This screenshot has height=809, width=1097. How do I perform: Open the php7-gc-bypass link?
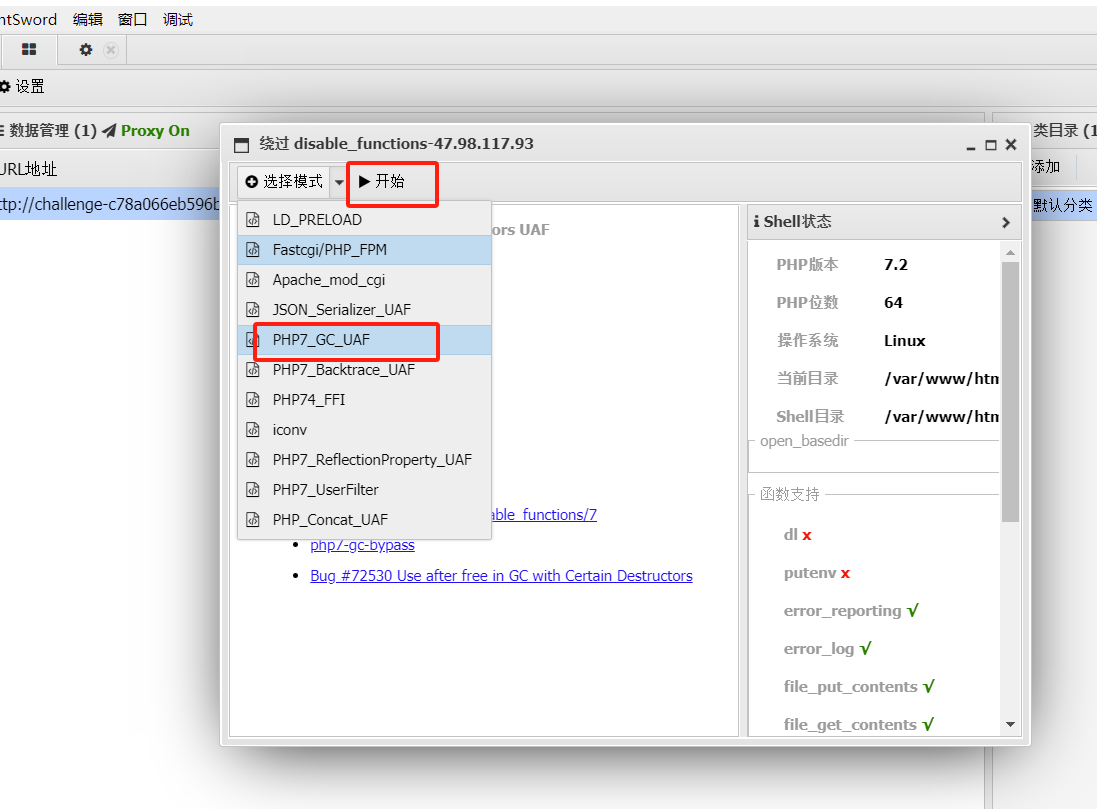(362, 544)
